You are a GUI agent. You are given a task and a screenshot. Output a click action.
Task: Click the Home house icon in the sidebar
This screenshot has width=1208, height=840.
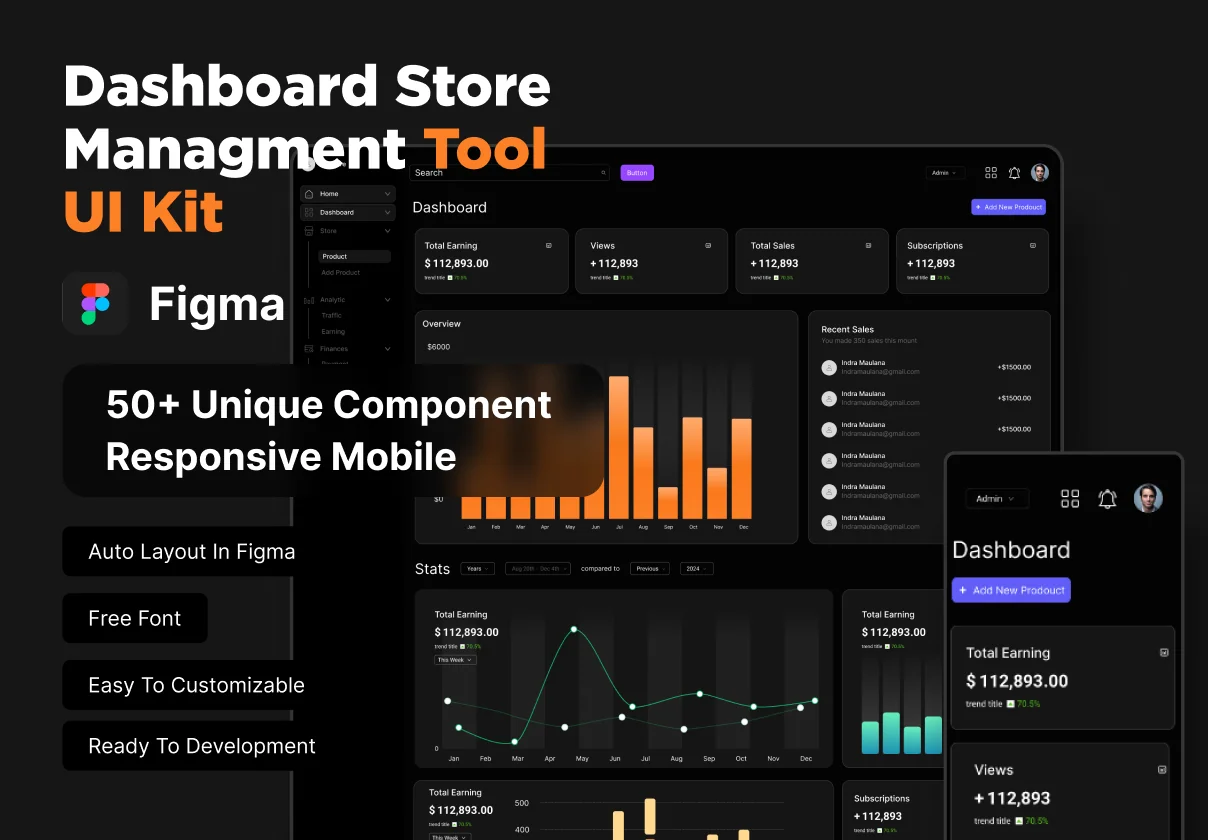coord(309,194)
